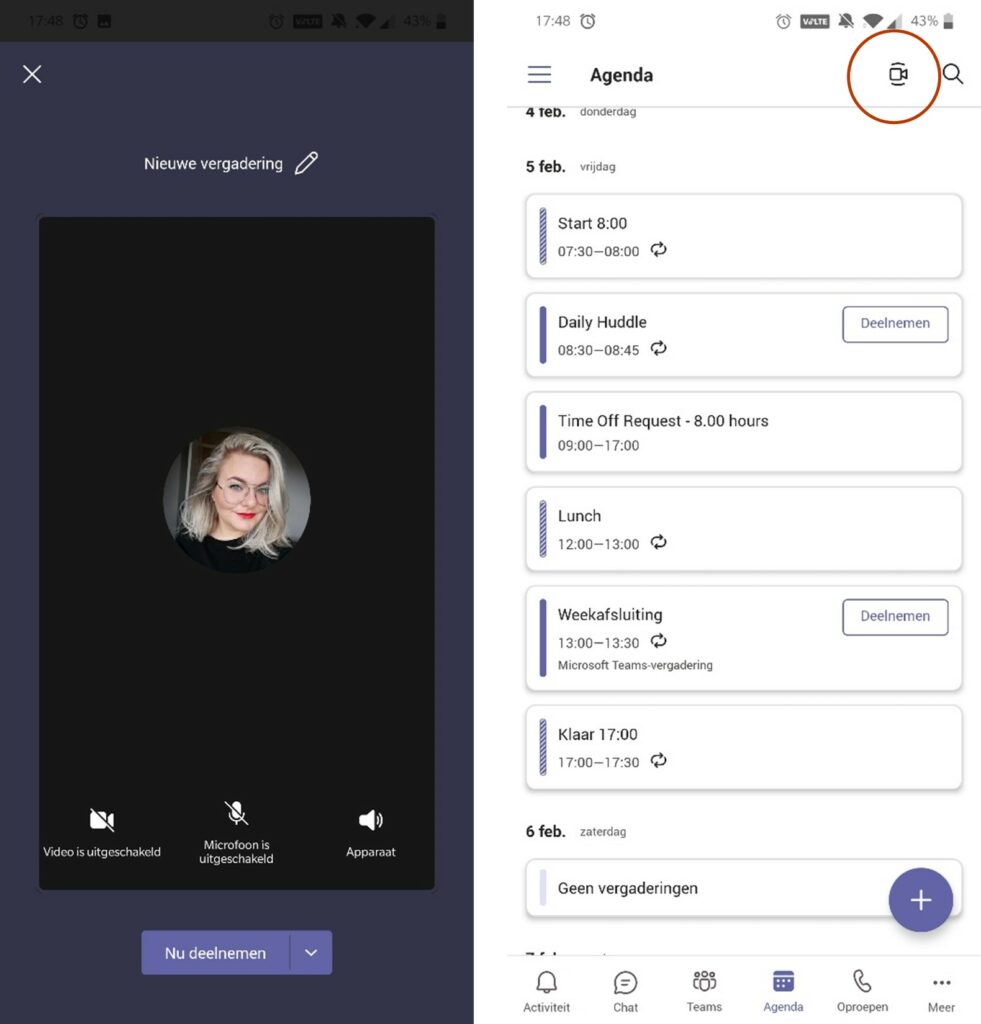Open the Time Off Request event
Image resolution: width=981 pixels, height=1024 pixels.
pyautogui.click(x=744, y=432)
